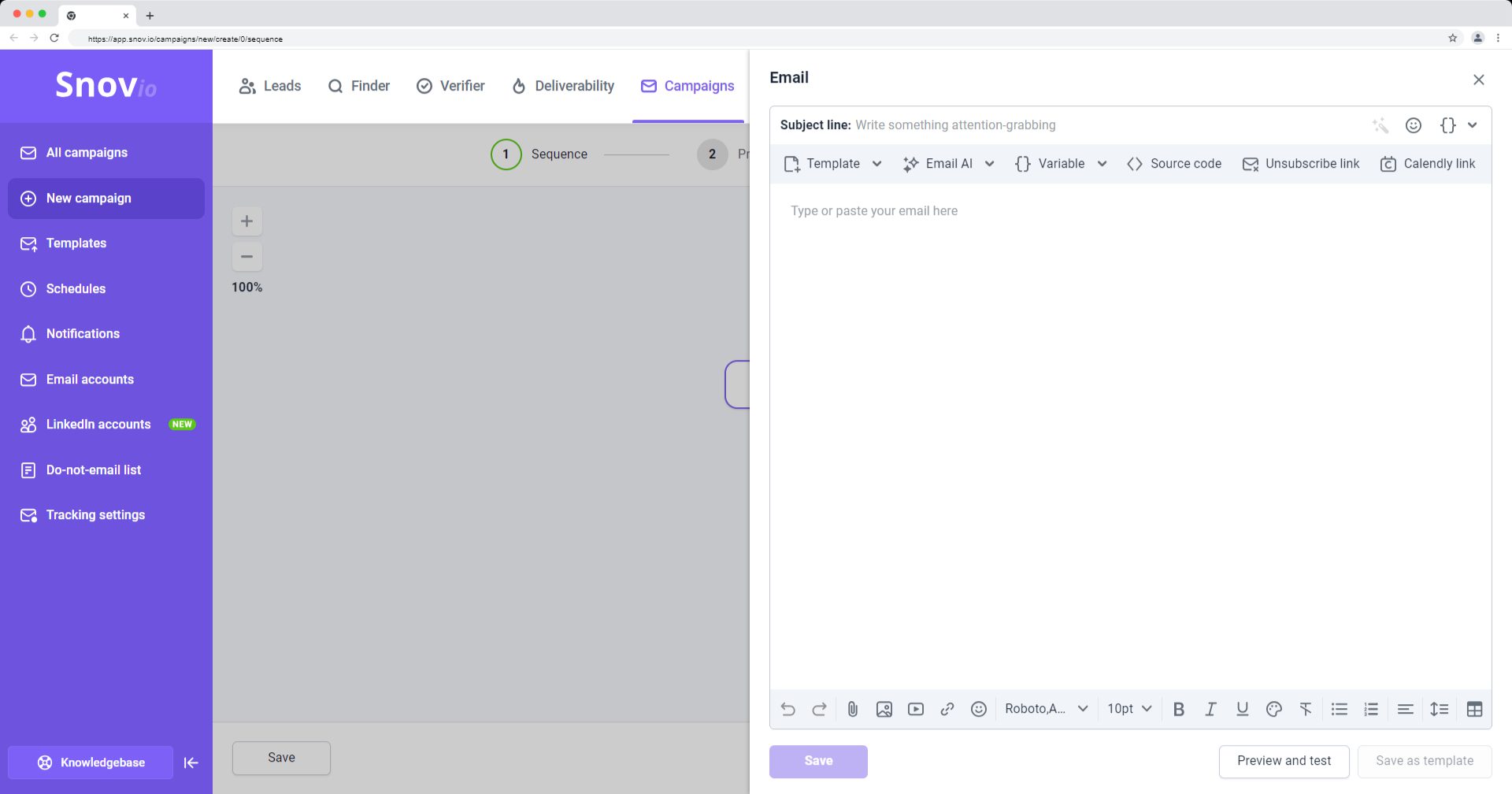The width and height of the screenshot is (1512, 794).
Task: Click the Subject line input field
Action: point(1024,124)
